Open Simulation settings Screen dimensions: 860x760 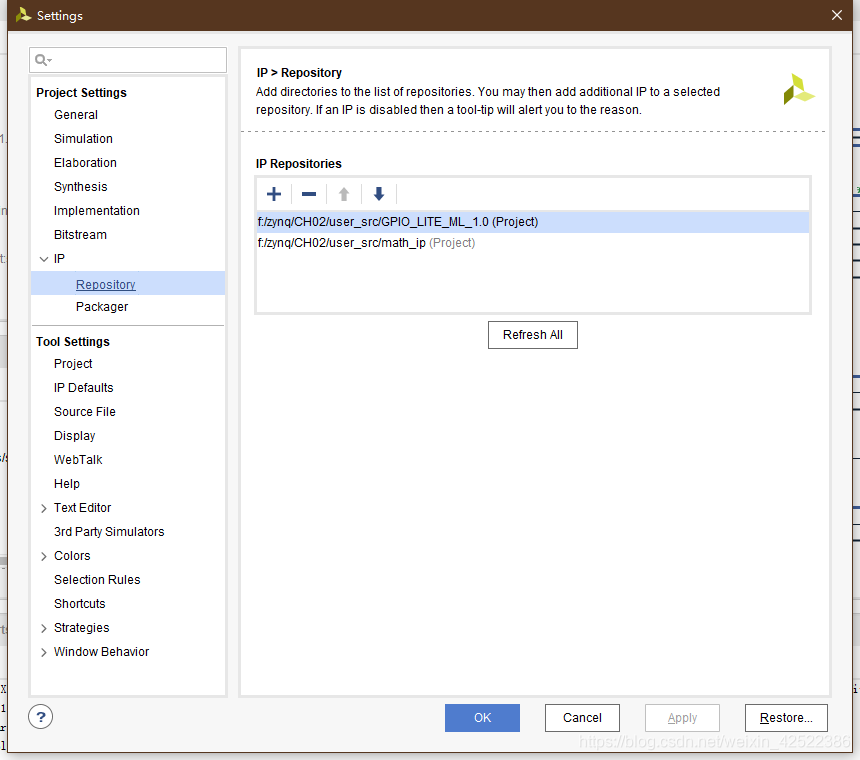(x=83, y=139)
